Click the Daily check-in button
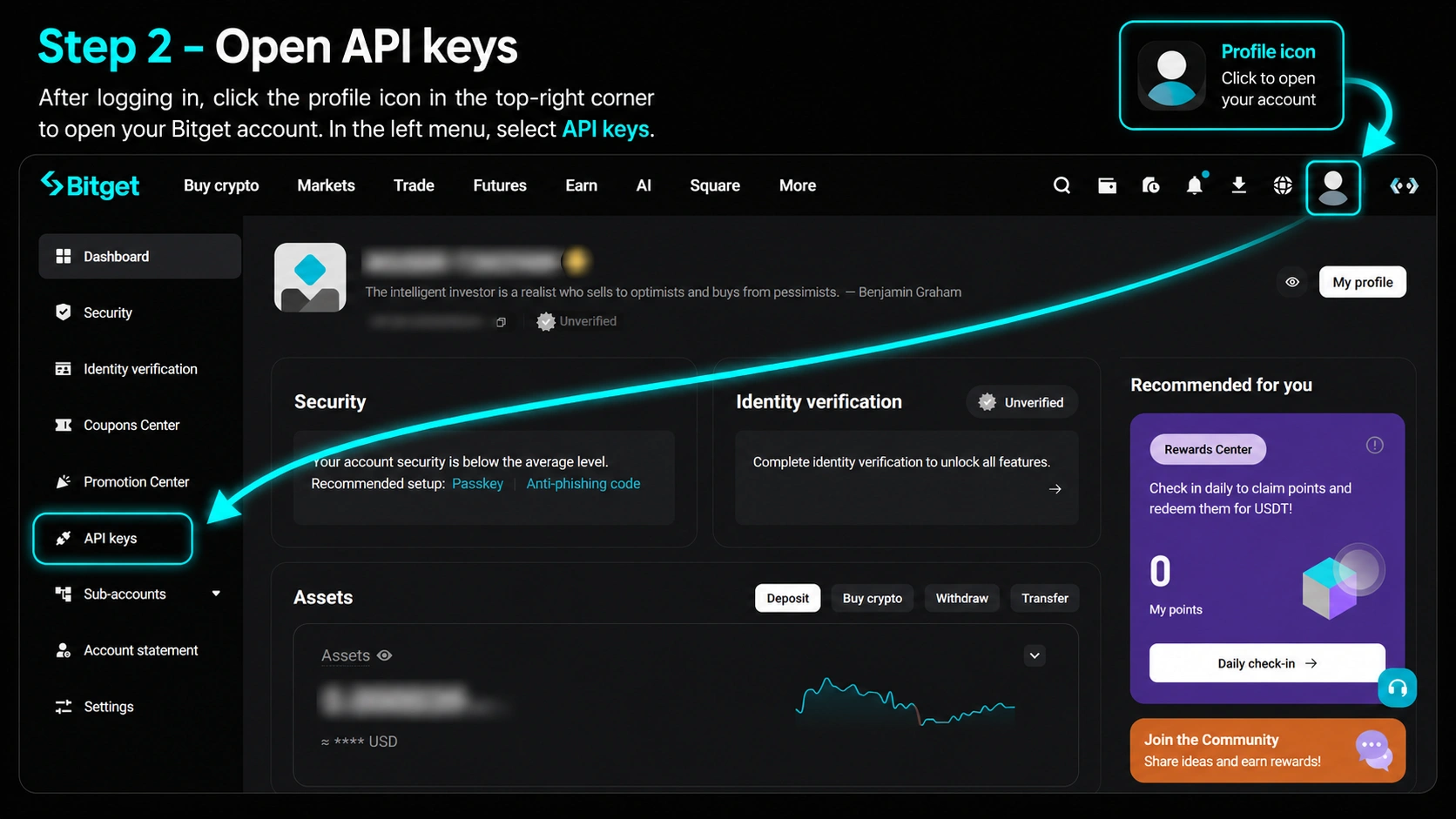This screenshot has height=819, width=1456. pos(1267,663)
